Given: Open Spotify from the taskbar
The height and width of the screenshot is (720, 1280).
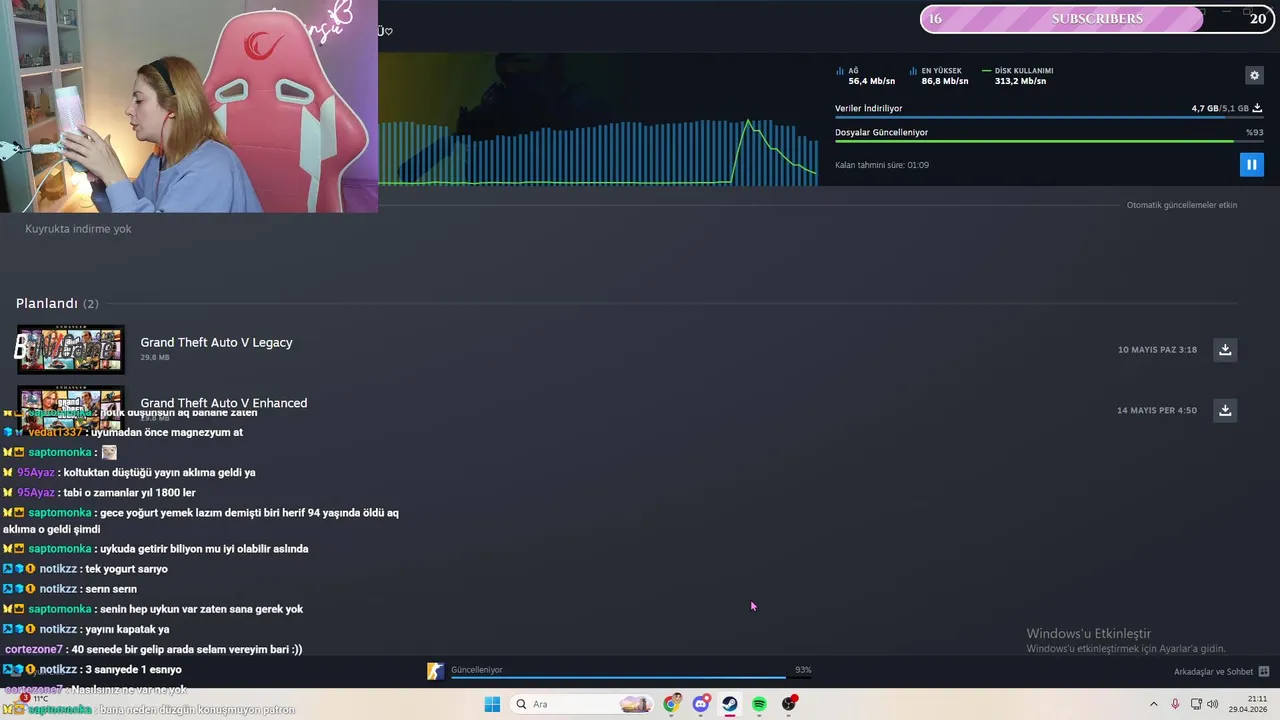Looking at the screenshot, I should [759, 704].
